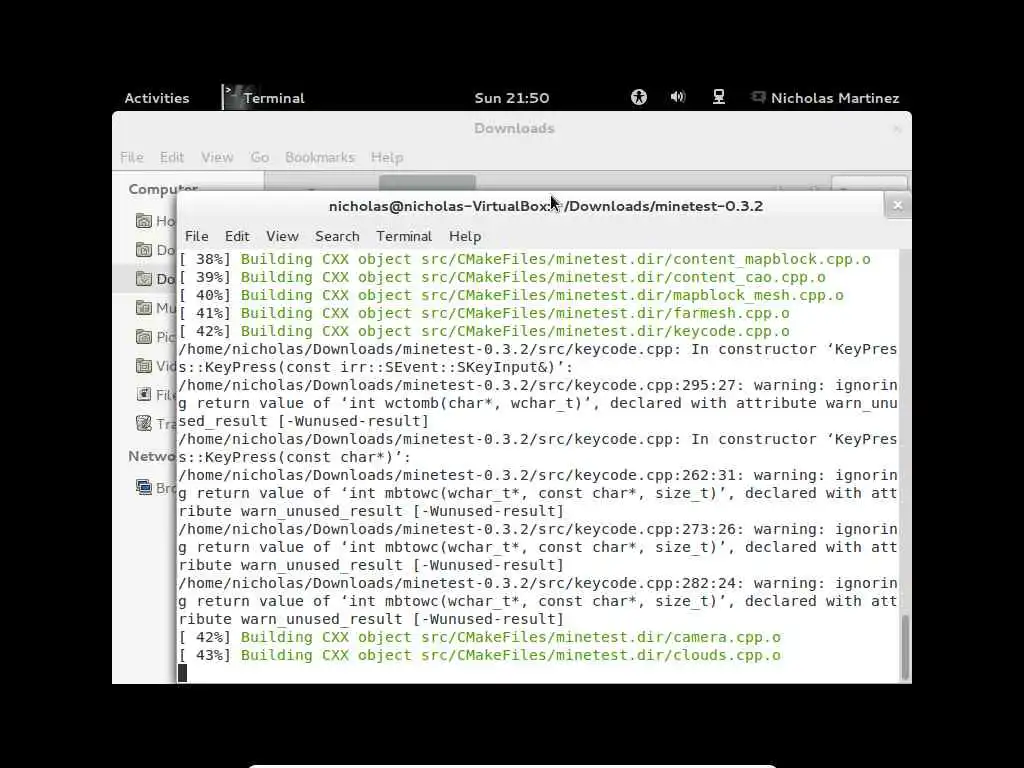Click the highlighted Downloads folder icon in sidebar

(x=144, y=279)
